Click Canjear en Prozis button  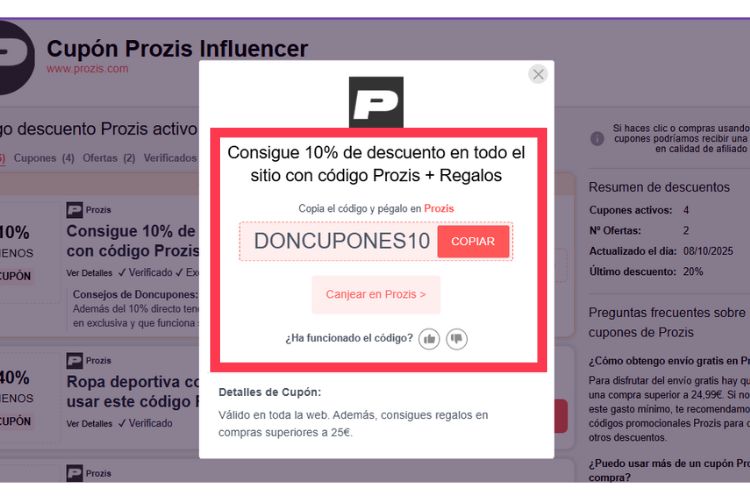click(376, 294)
